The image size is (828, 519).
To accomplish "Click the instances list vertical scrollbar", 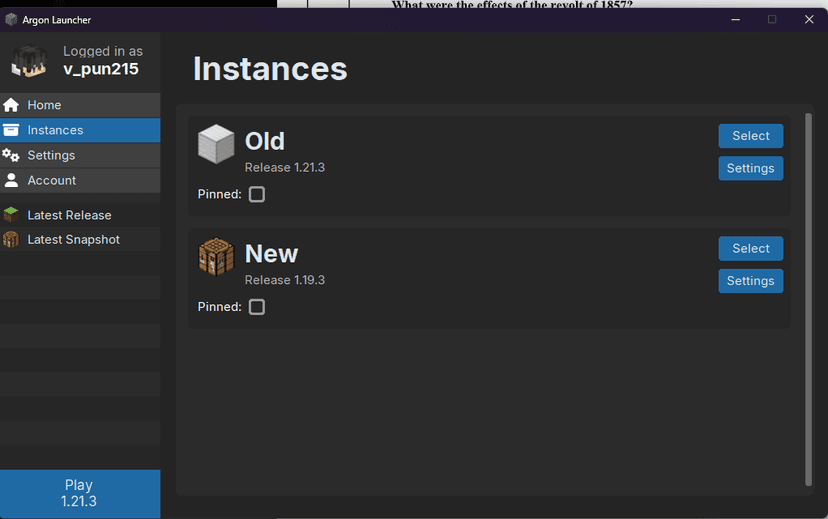I will 808,300.
